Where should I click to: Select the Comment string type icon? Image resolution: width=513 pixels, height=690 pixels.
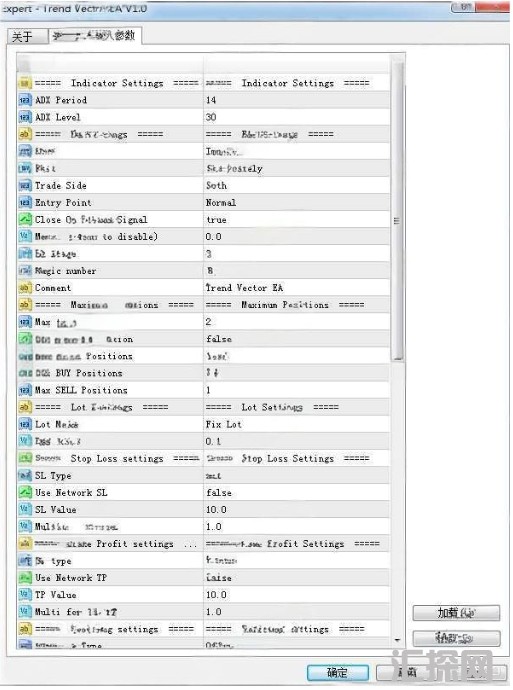25,288
